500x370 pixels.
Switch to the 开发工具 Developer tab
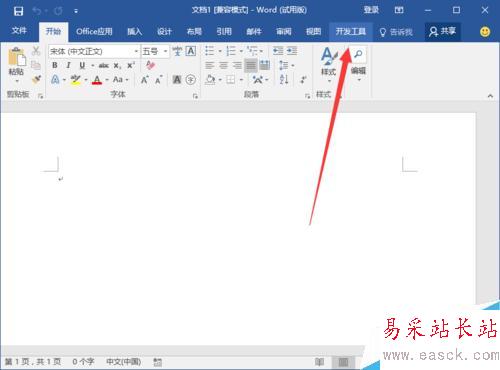351,32
